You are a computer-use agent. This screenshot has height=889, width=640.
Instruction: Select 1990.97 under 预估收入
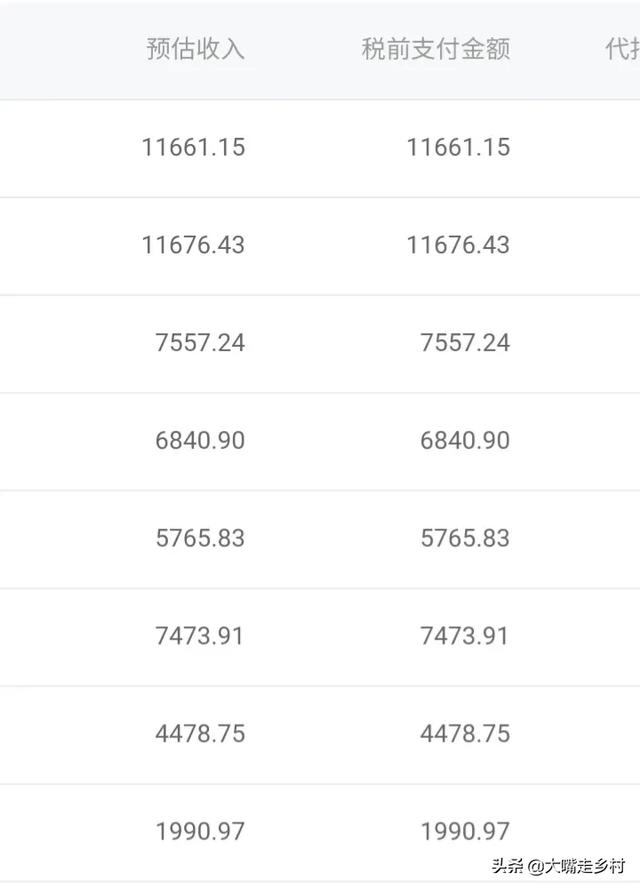point(200,832)
